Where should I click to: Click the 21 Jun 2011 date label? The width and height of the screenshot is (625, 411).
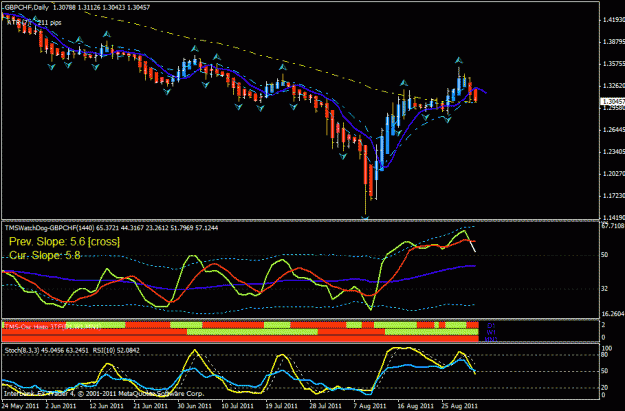[x=150, y=406]
